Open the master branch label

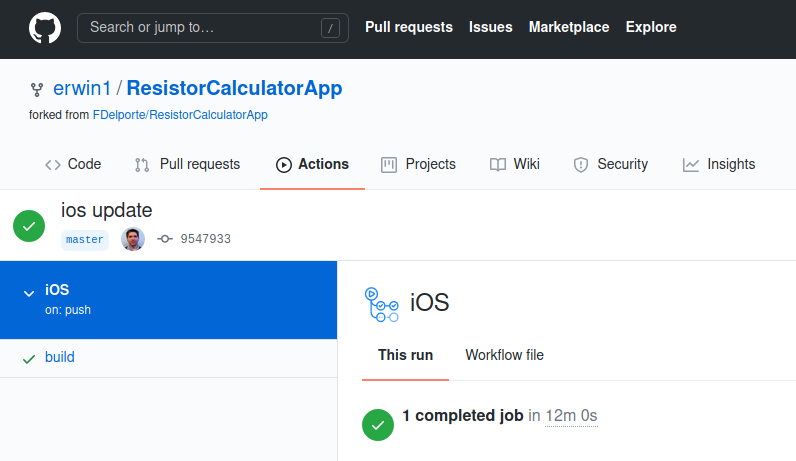pyautogui.click(x=85, y=240)
